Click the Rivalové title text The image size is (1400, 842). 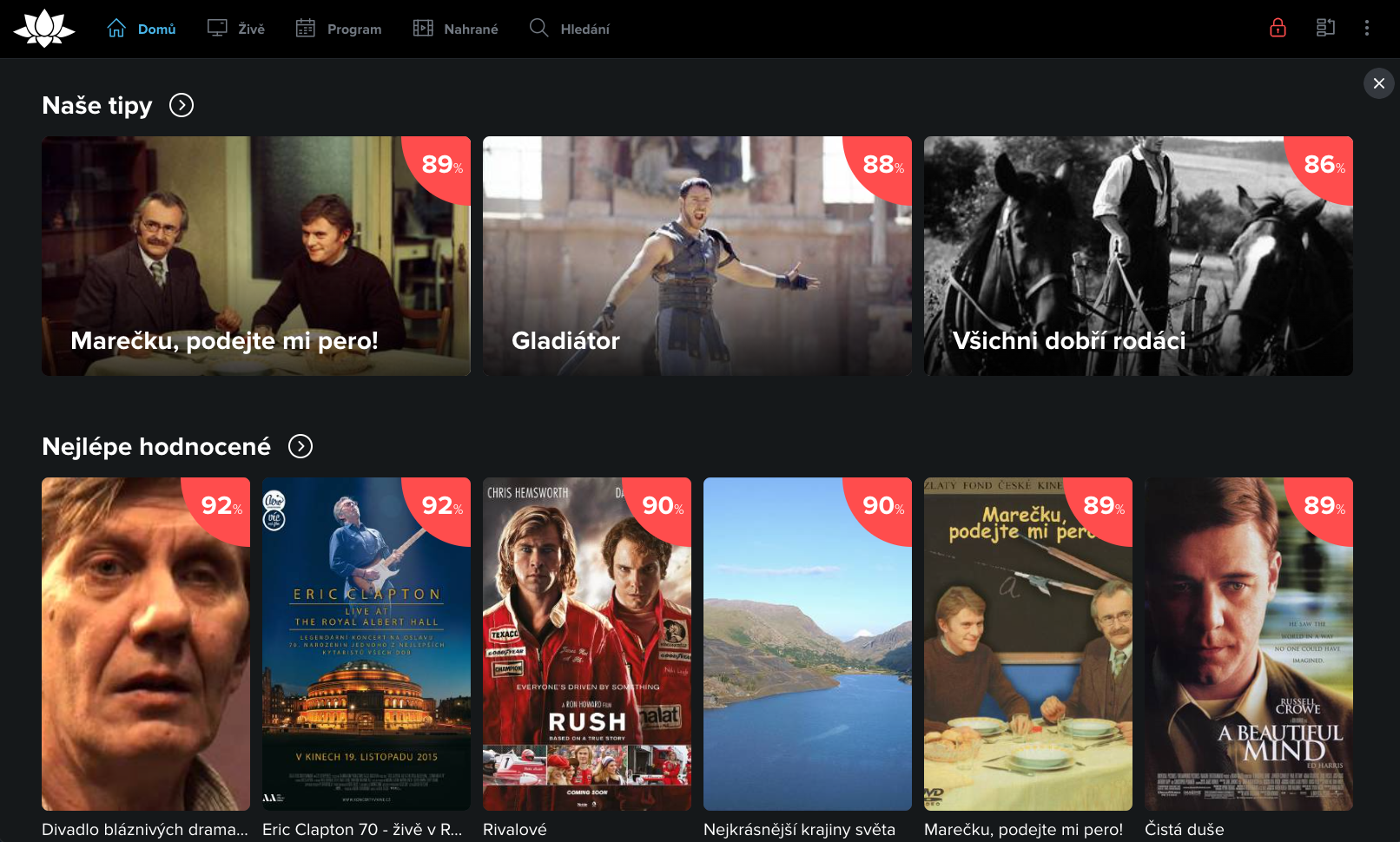point(515,830)
